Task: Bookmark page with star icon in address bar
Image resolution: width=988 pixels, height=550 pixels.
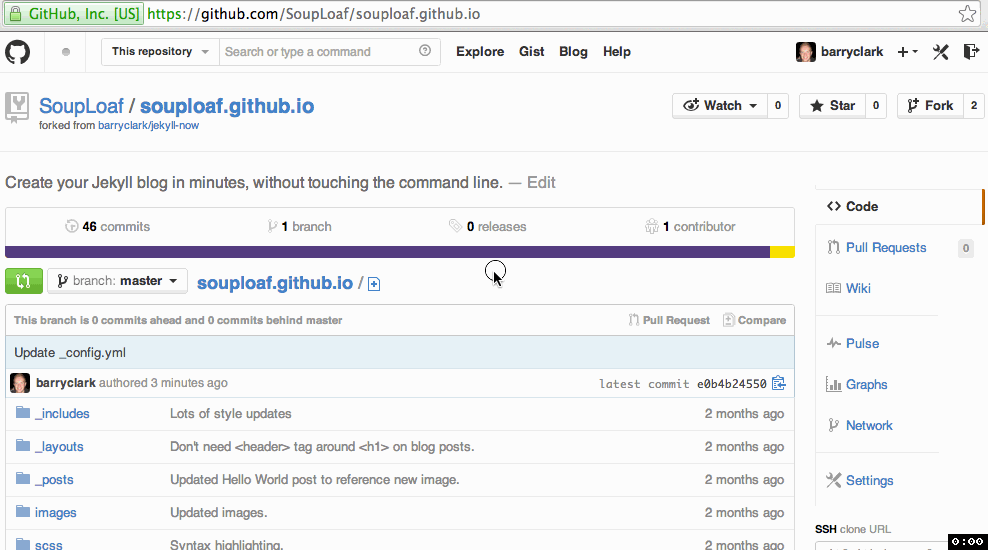Action: [x=967, y=14]
